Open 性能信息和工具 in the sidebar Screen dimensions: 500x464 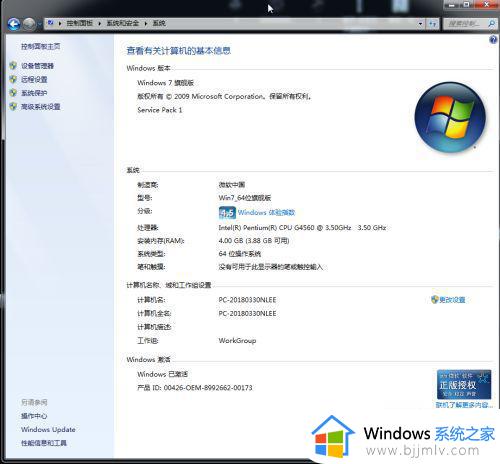point(44,443)
